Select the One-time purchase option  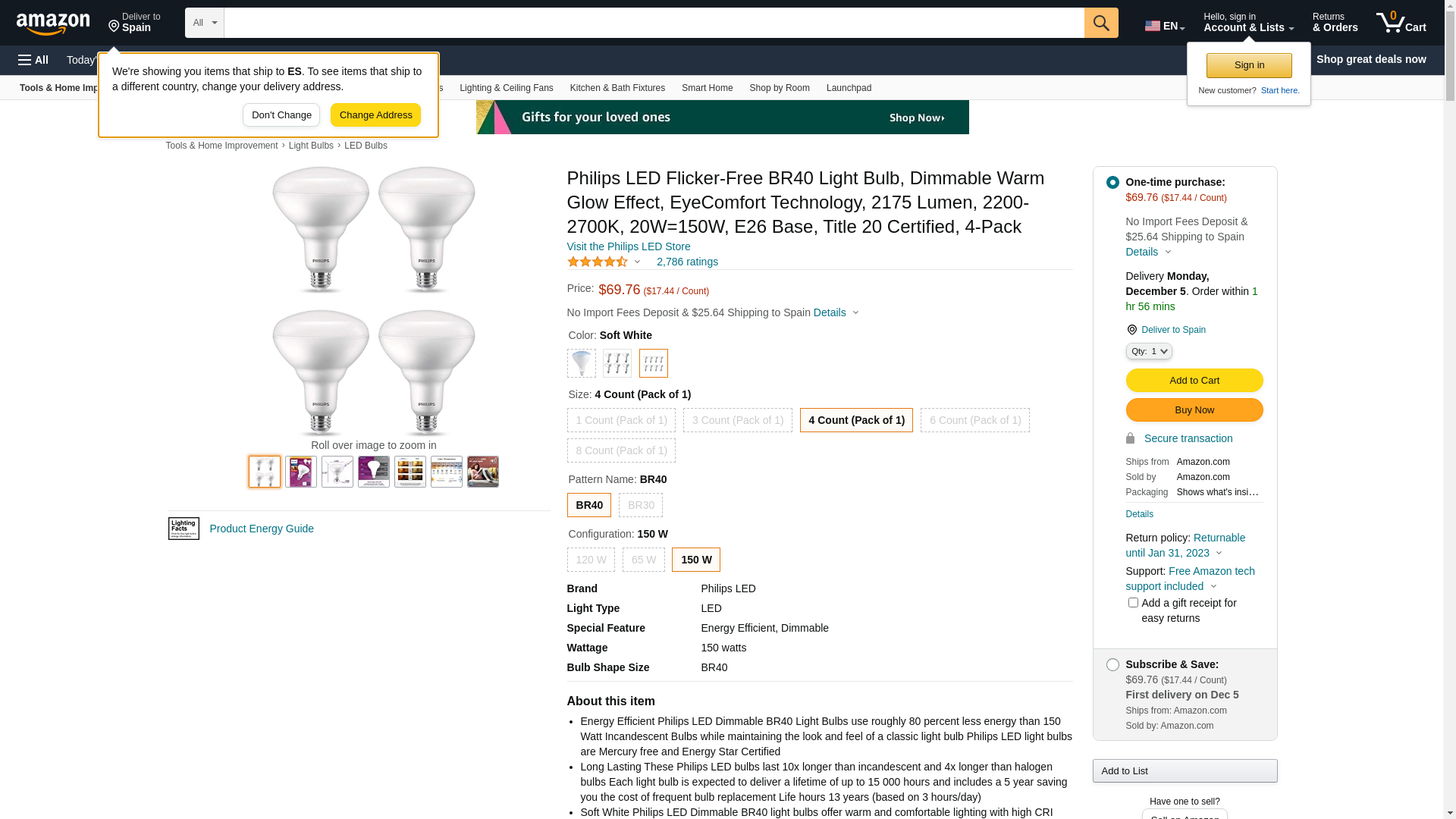click(x=1112, y=183)
